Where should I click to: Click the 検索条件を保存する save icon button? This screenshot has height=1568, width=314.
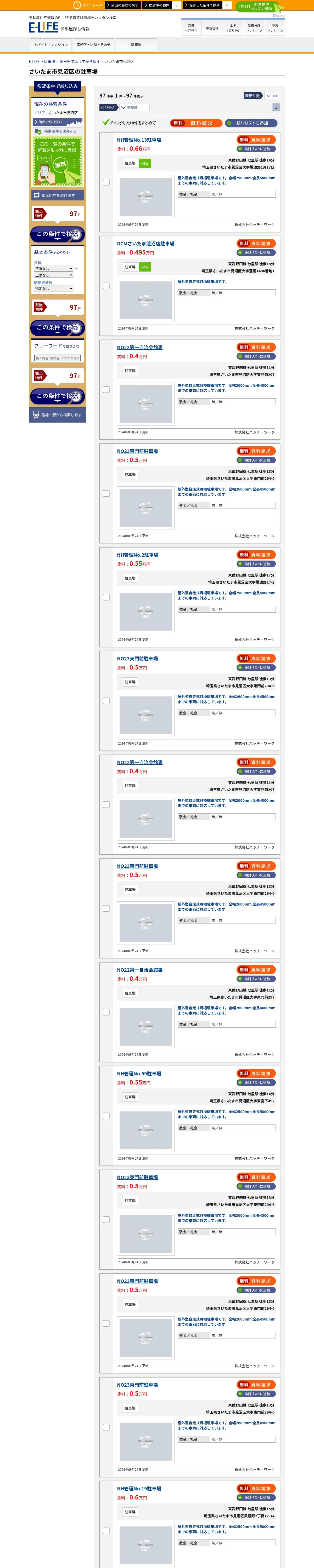click(x=57, y=131)
